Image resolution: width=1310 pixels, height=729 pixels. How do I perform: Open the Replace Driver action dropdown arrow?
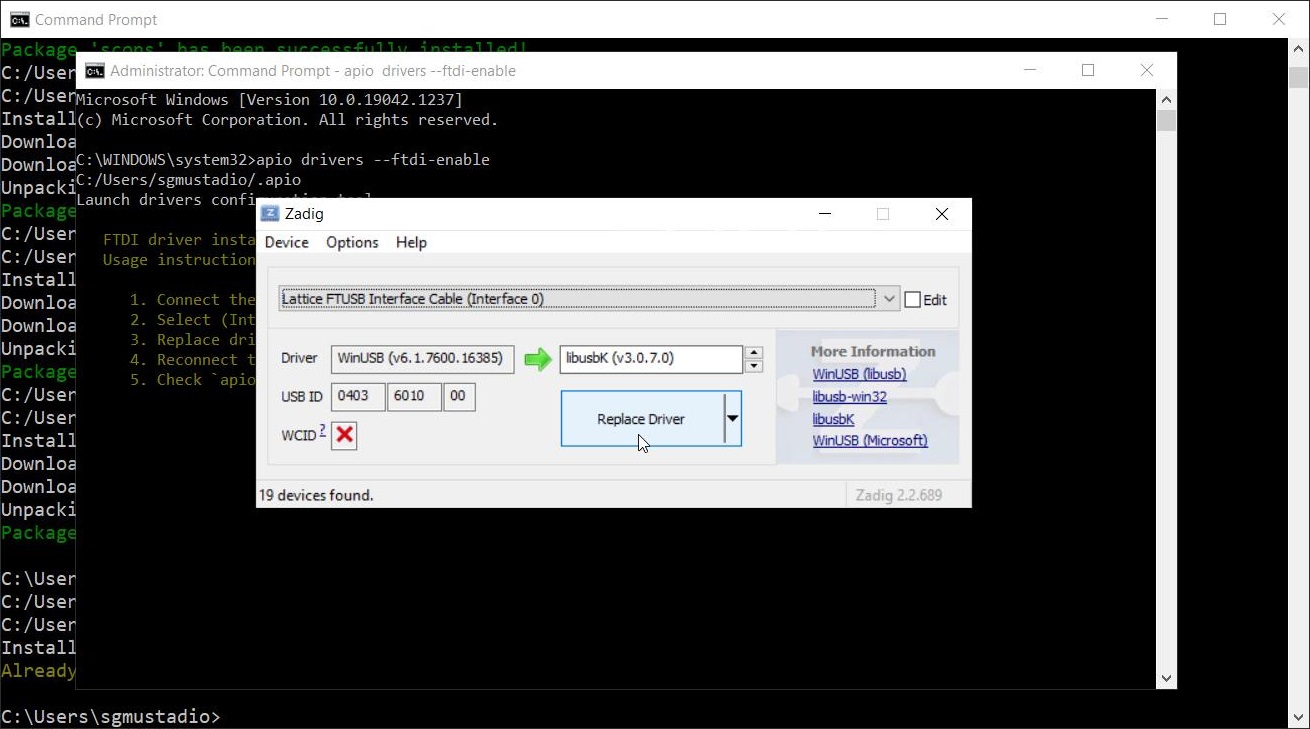pos(733,419)
